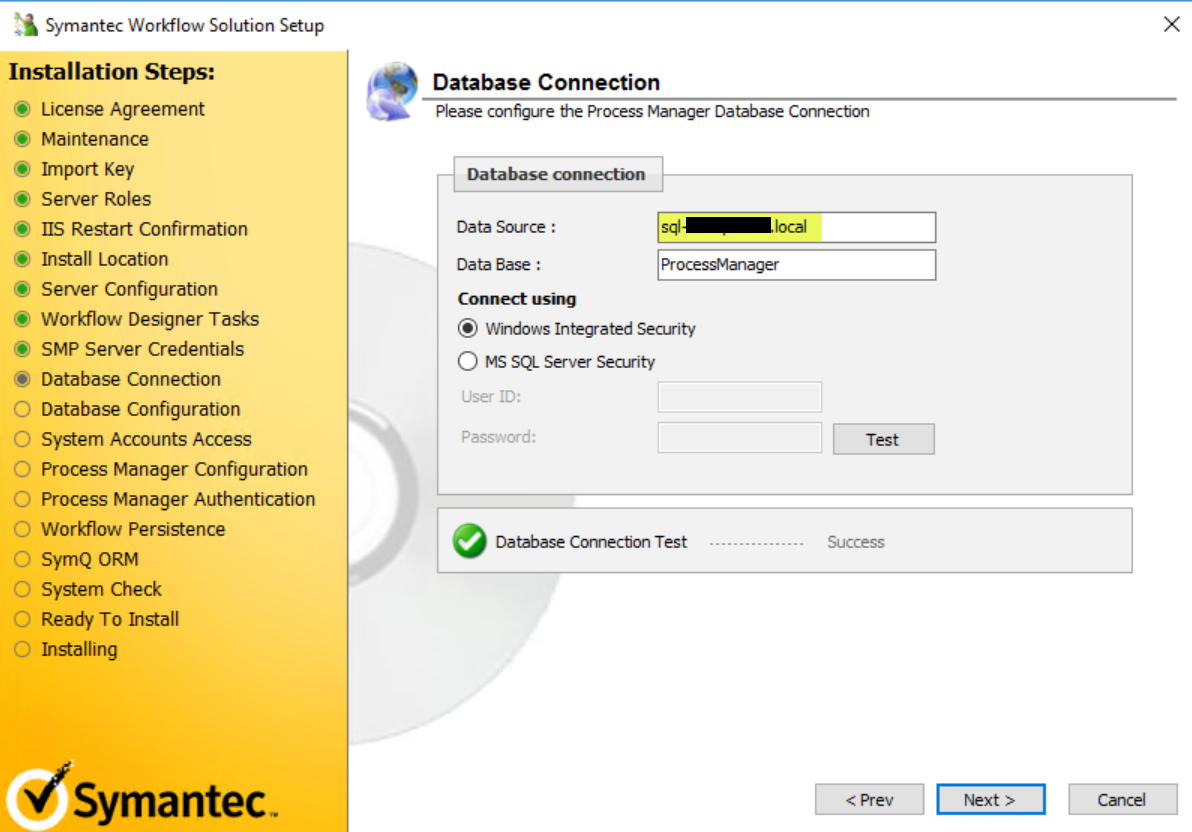Click the System Accounts Access step bullet

click(23, 439)
